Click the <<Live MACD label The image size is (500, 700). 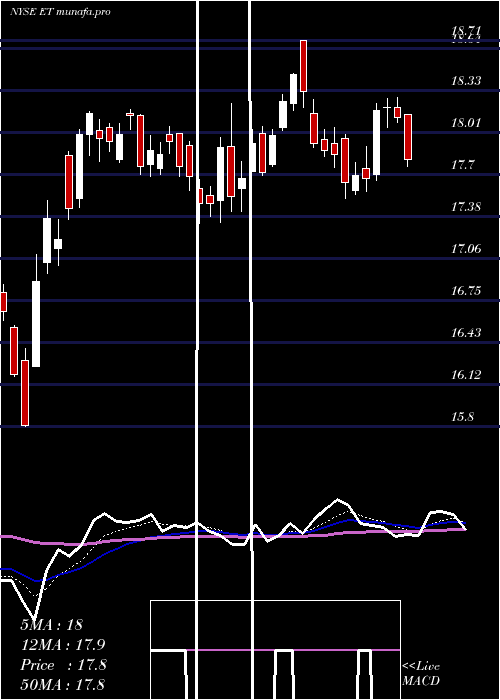pos(421,673)
